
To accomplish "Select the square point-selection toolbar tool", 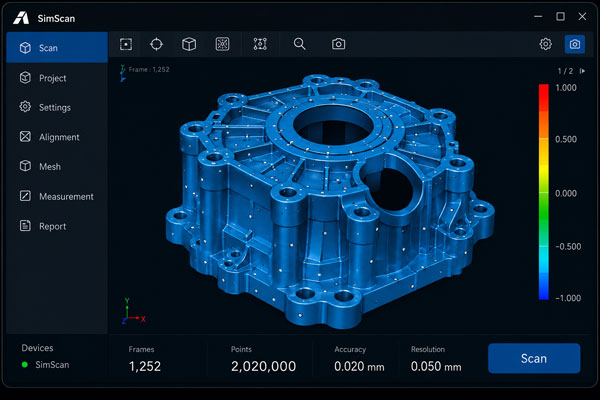I will [126, 44].
